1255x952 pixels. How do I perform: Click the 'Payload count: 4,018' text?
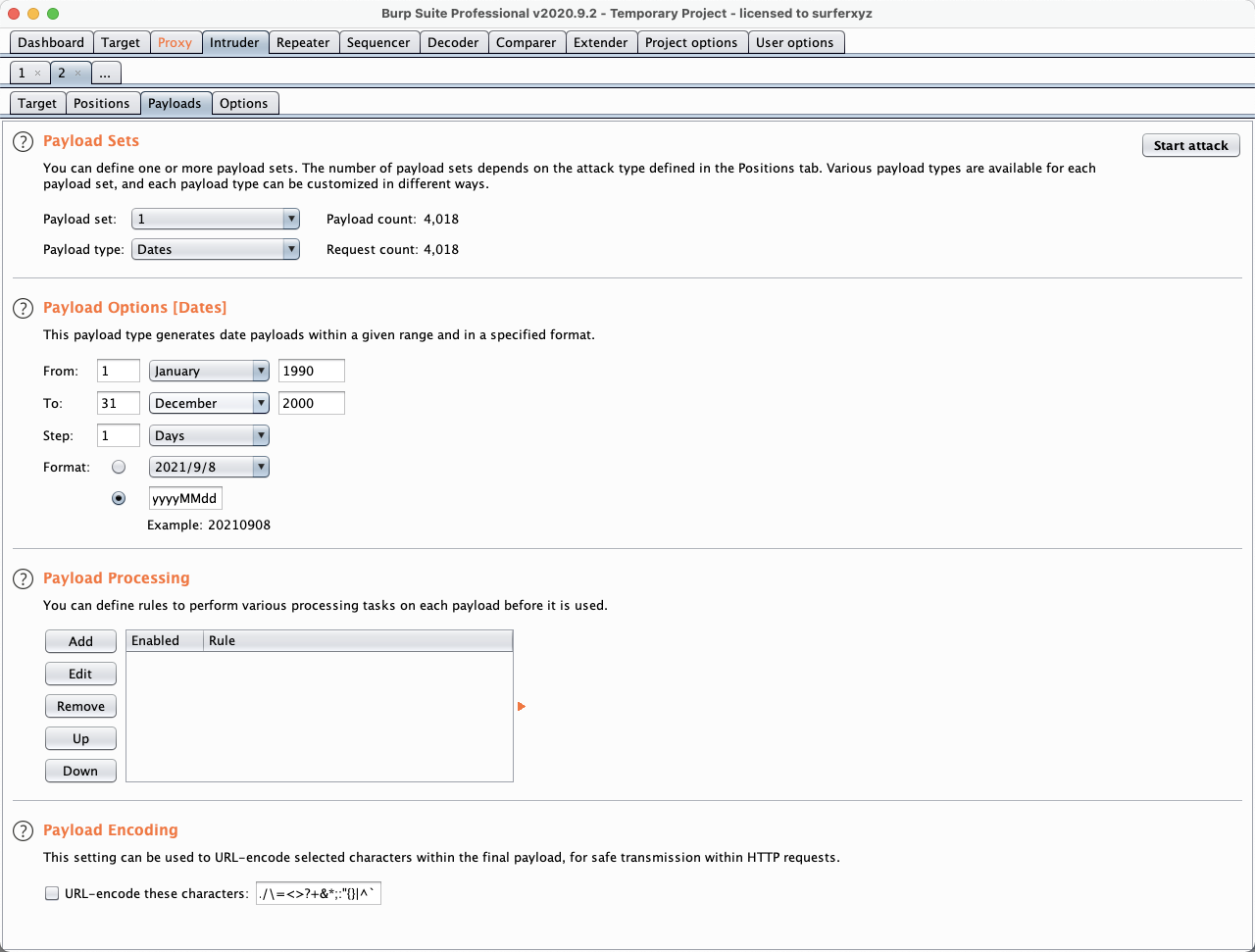point(392,219)
